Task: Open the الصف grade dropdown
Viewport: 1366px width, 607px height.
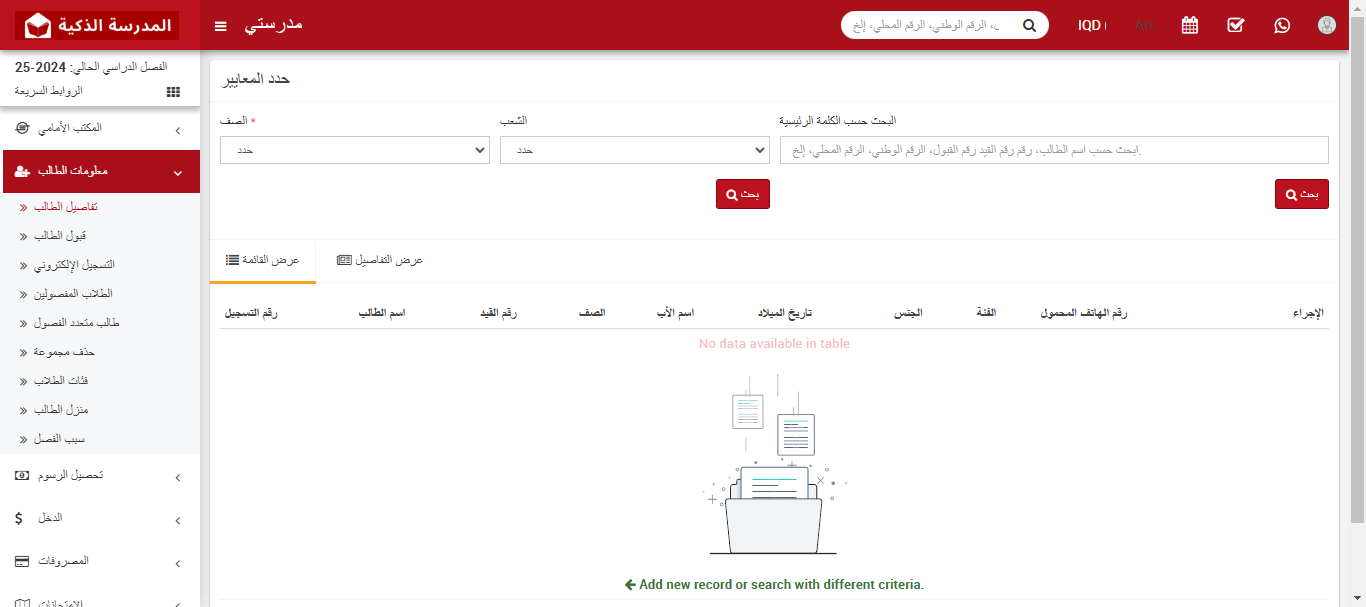Action: [x=355, y=150]
